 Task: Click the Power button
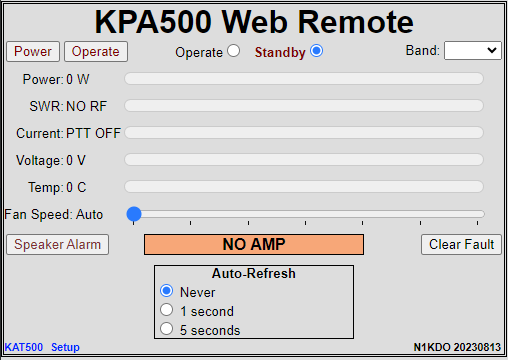(33, 51)
